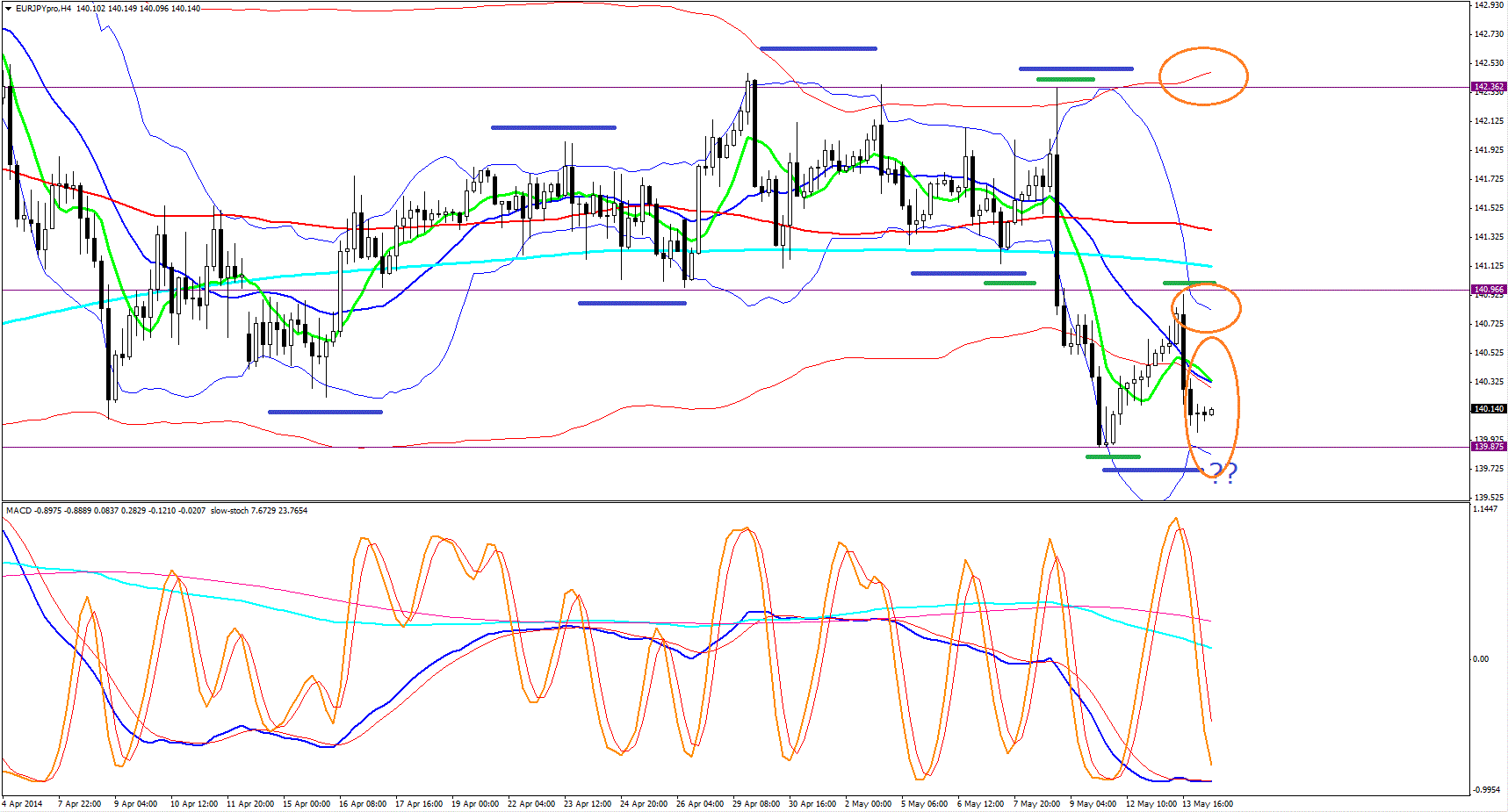This screenshot has height=812, width=1508.
Task: Click the 9 Apr 04:00 time label
Action: pos(135,803)
